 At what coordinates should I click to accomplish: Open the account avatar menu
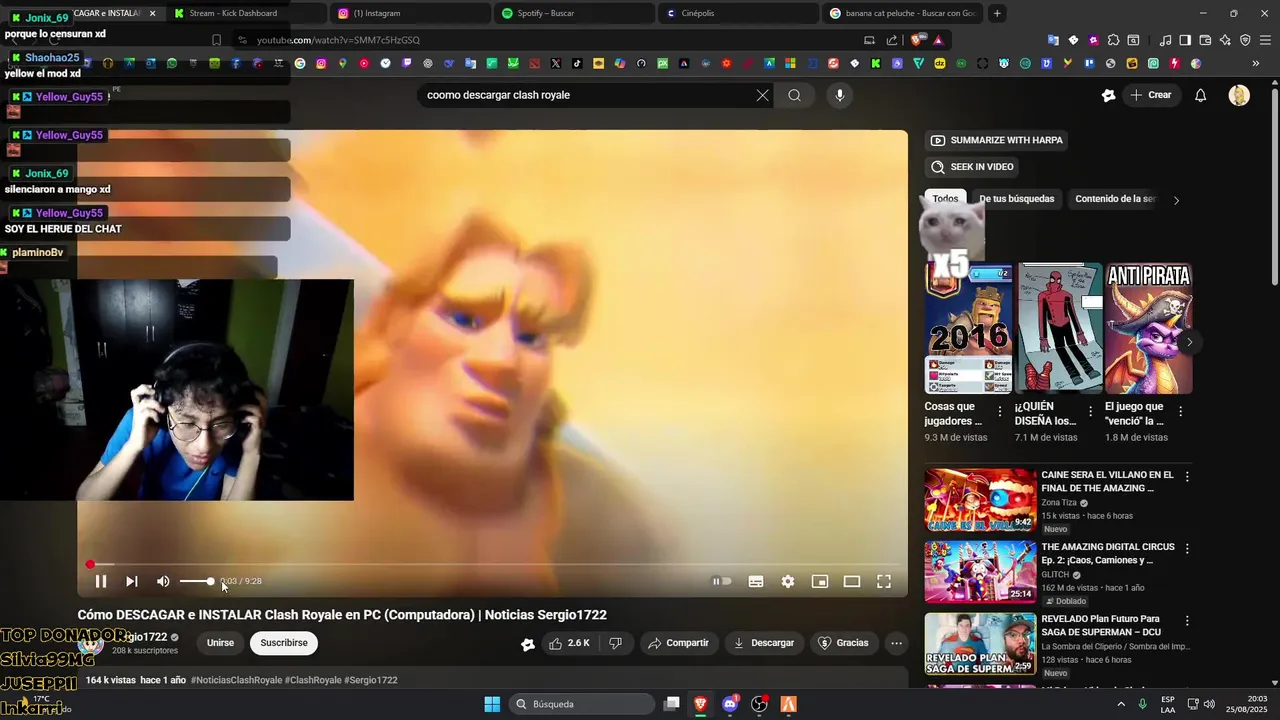tap(1239, 95)
